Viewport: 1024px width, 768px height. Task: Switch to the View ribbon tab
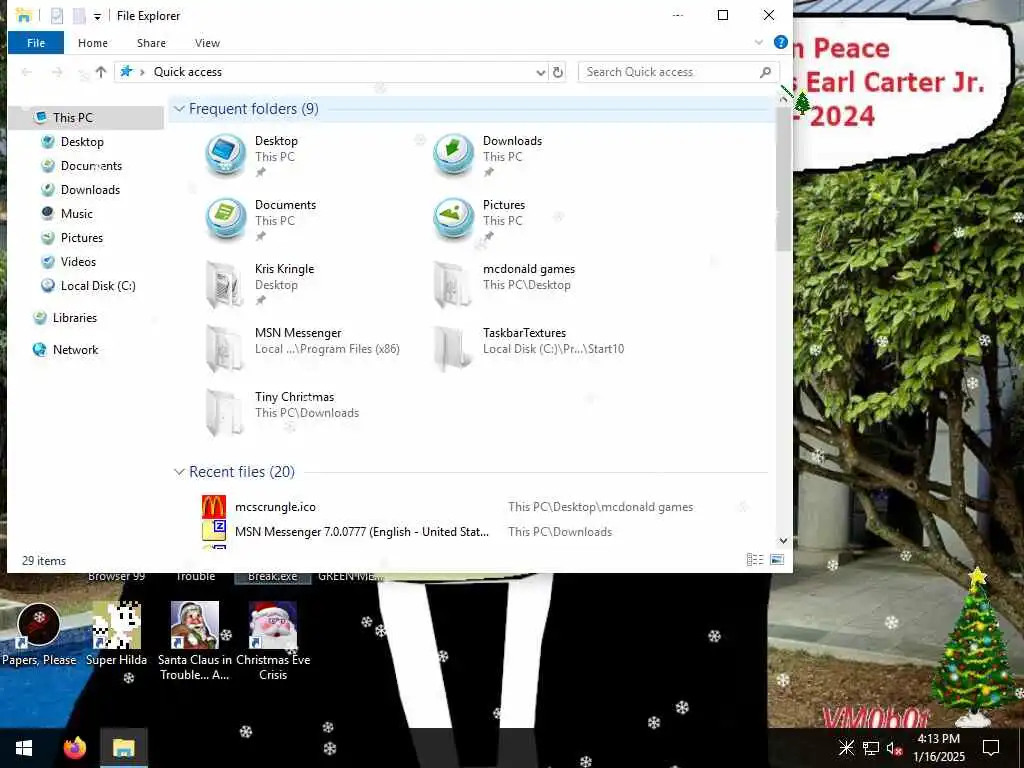coord(207,43)
